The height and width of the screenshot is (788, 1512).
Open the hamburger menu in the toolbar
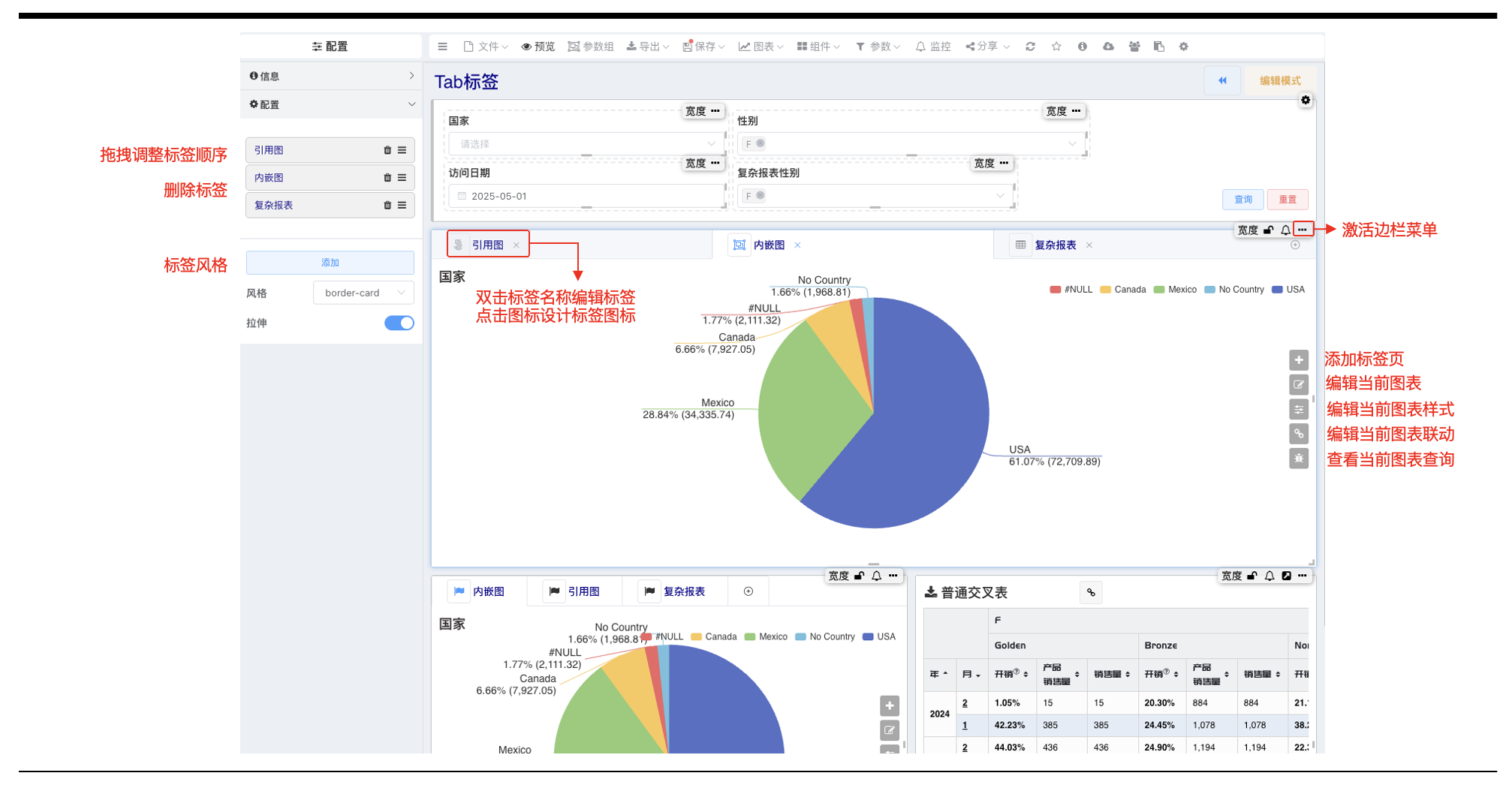coord(443,47)
